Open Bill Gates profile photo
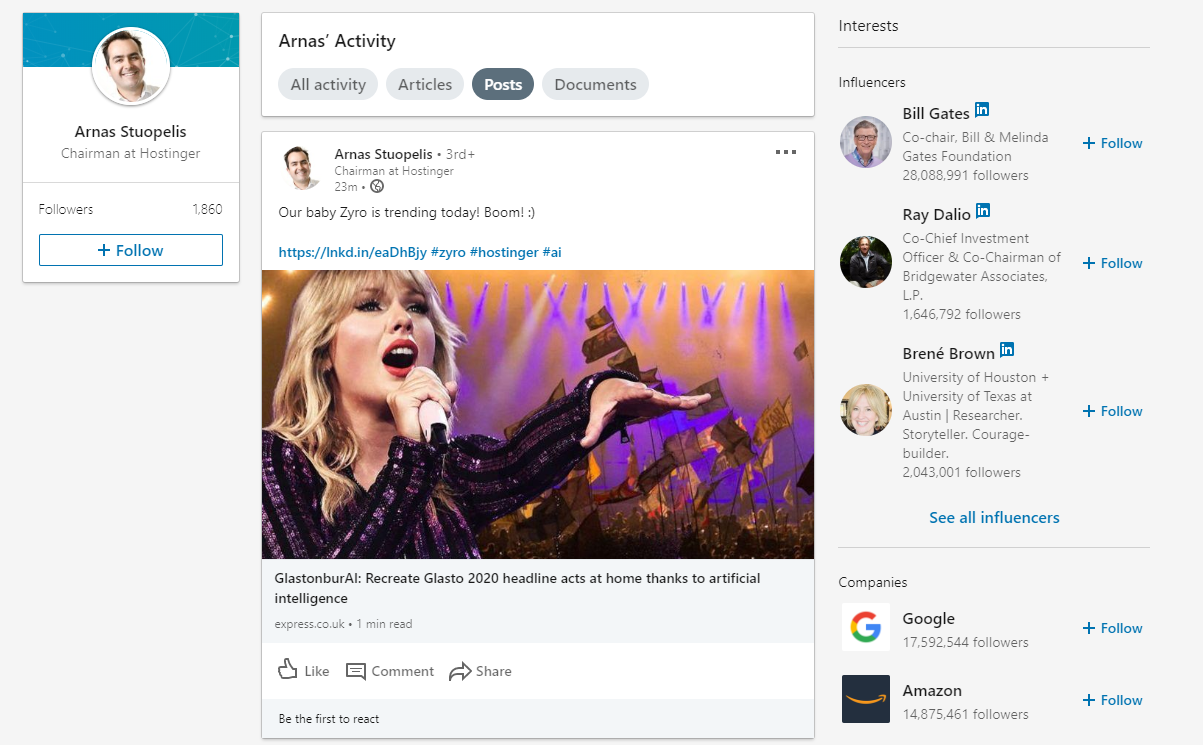This screenshot has height=745, width=1203. tap(866, 142)
